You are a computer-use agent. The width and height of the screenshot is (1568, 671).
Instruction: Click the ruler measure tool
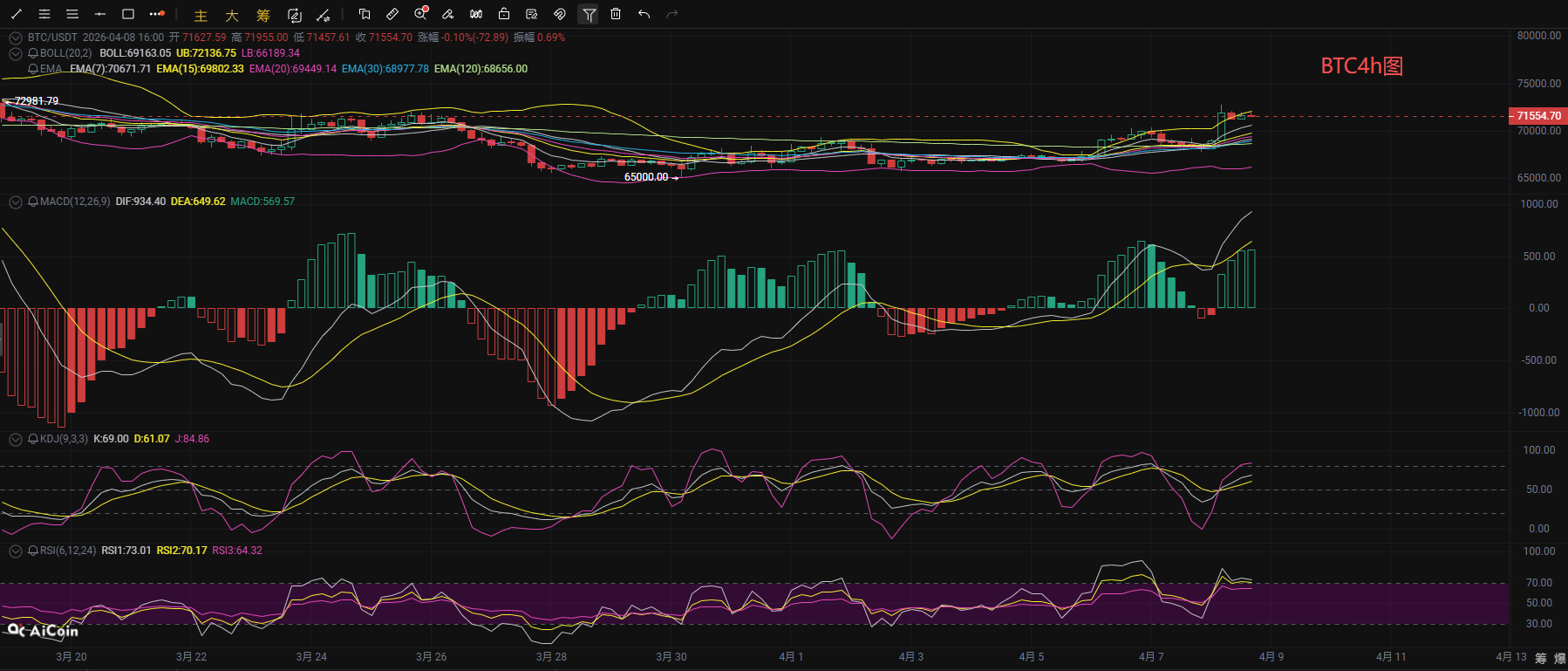[x=392, y=14]
